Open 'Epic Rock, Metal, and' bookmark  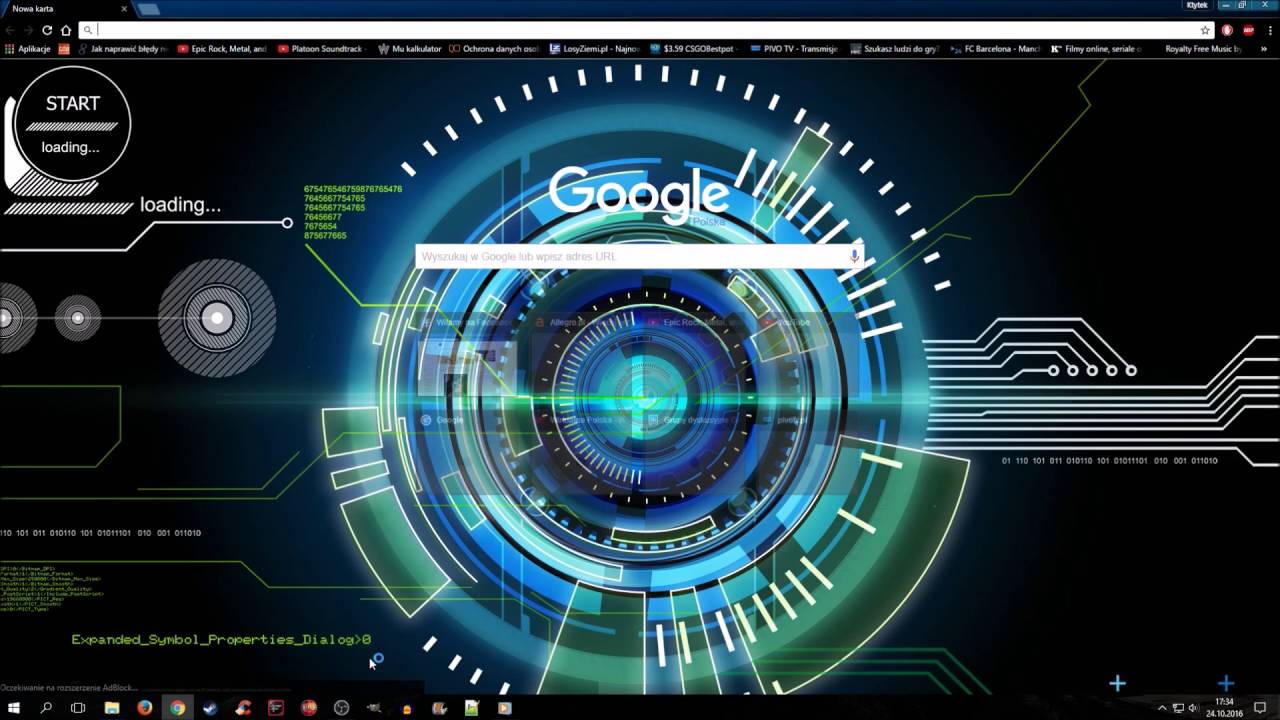tap(222, 48)
